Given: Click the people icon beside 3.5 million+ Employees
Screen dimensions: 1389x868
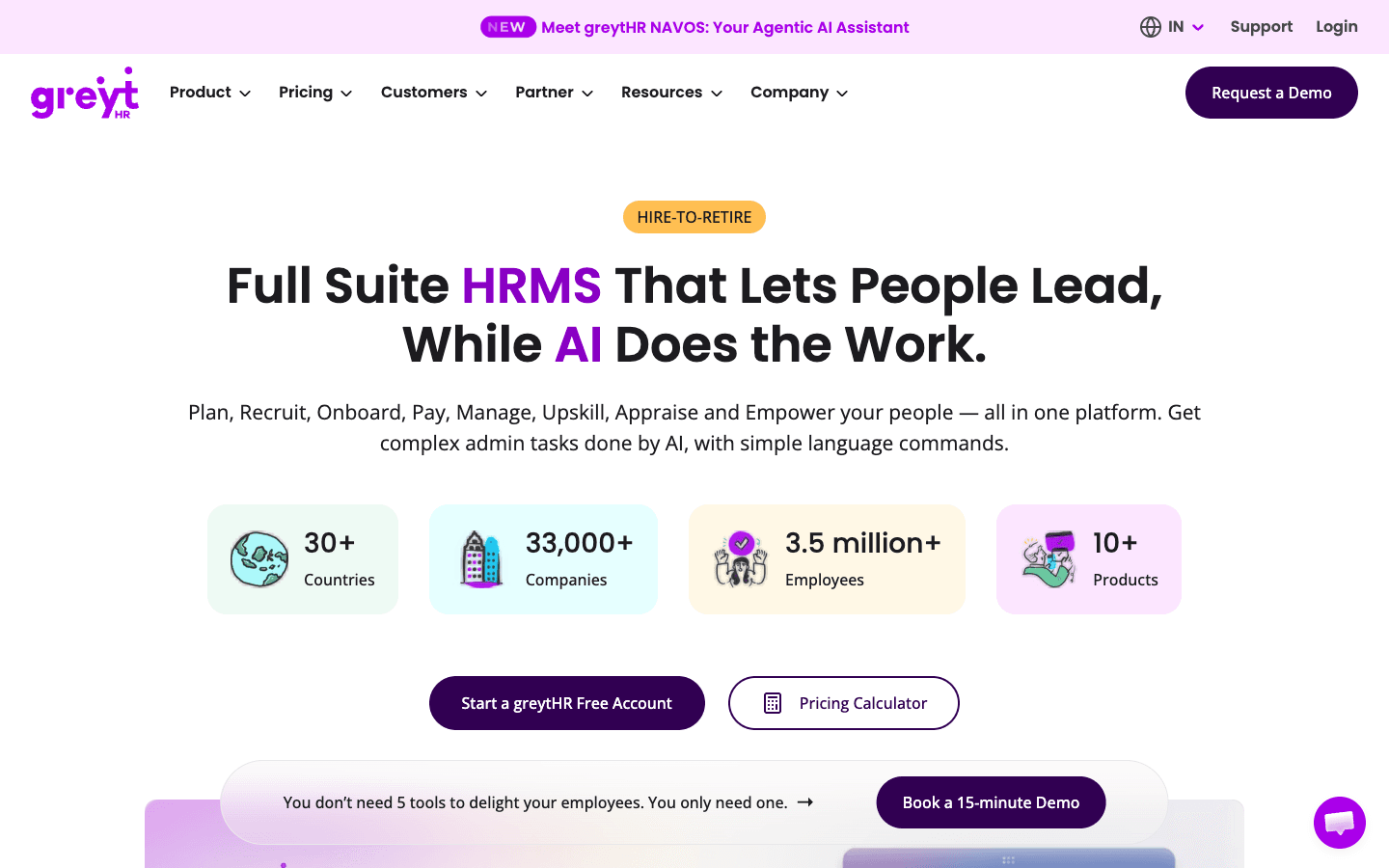Looking at the screenshot, I should (741, 559).
